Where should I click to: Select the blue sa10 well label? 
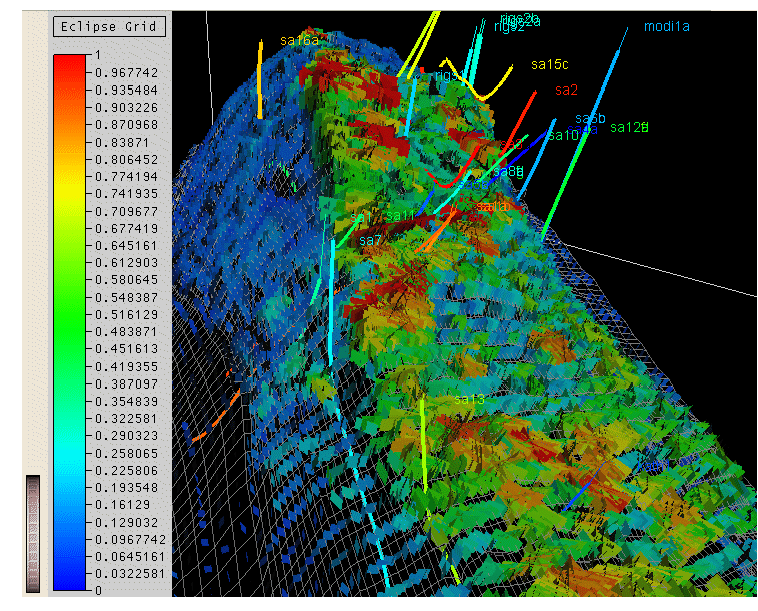pyautogui.click(x=563, y=135)
